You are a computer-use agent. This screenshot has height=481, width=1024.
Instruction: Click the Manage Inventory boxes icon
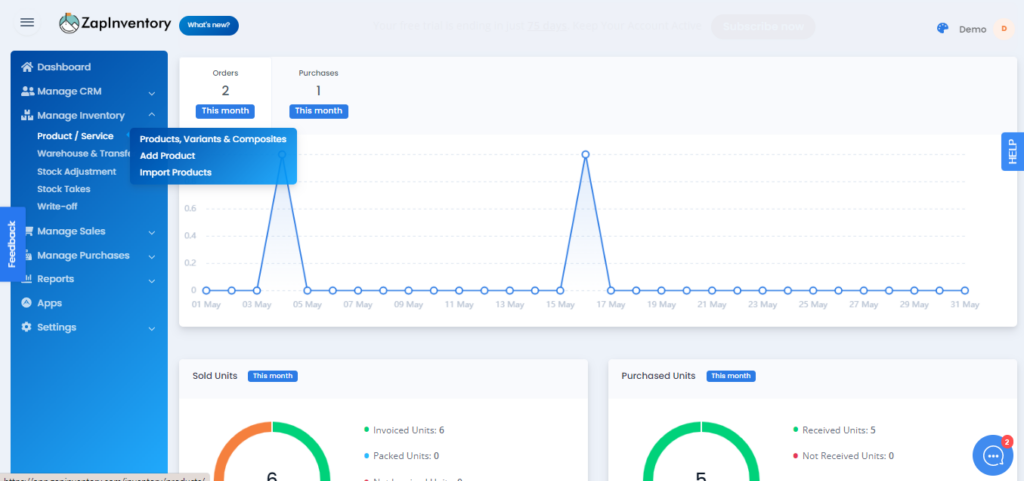[x=27, y=116]
